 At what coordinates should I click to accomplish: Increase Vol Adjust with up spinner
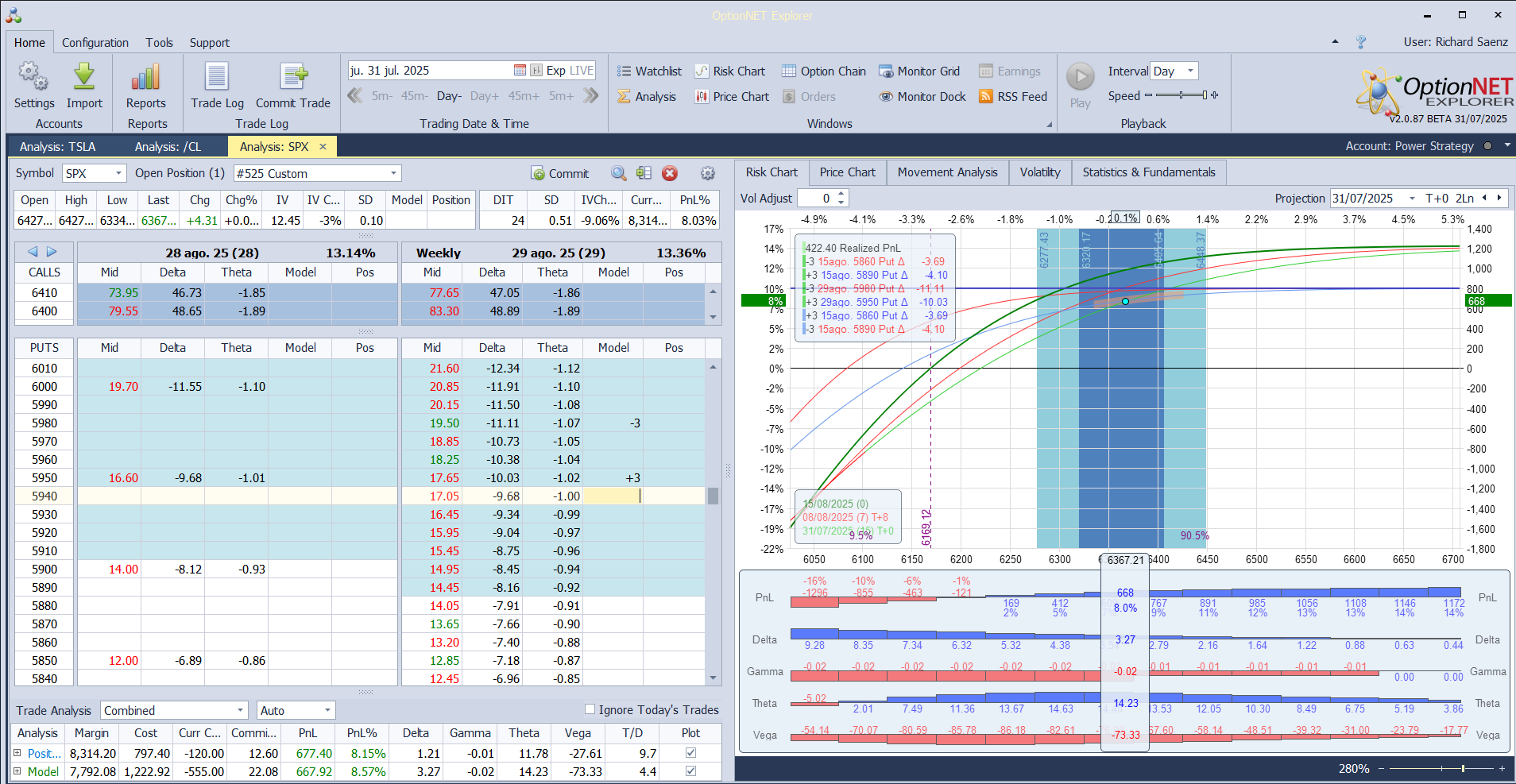pos(841,194)
